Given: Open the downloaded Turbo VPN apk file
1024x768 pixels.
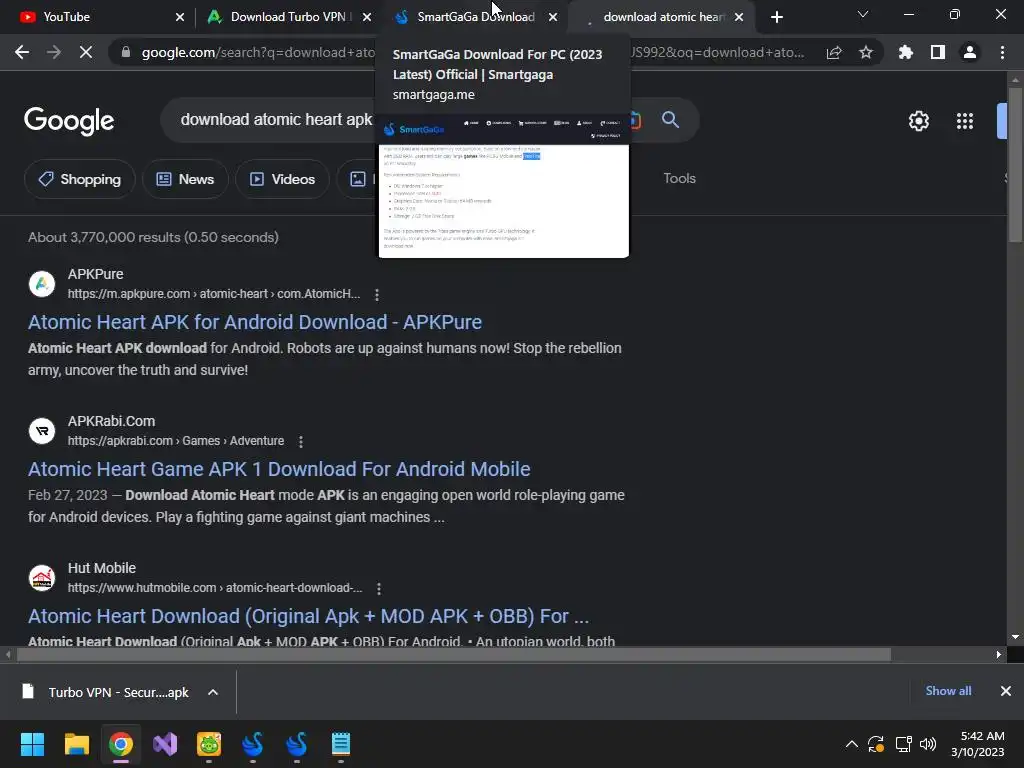Looking at the screenshot, I should [106, 692].
